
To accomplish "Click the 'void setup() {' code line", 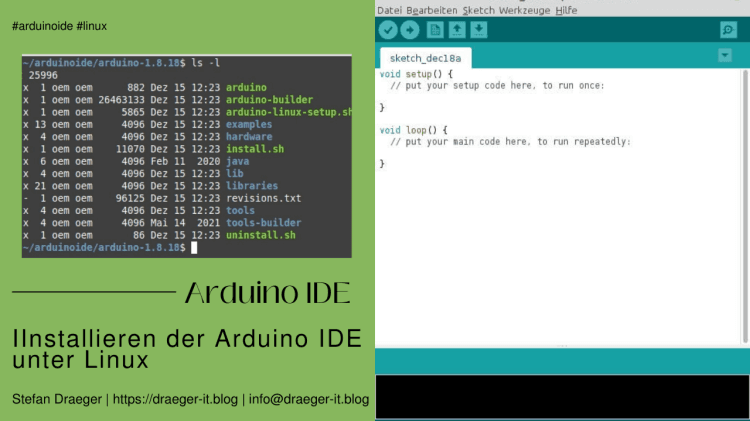I will point(416,74).
